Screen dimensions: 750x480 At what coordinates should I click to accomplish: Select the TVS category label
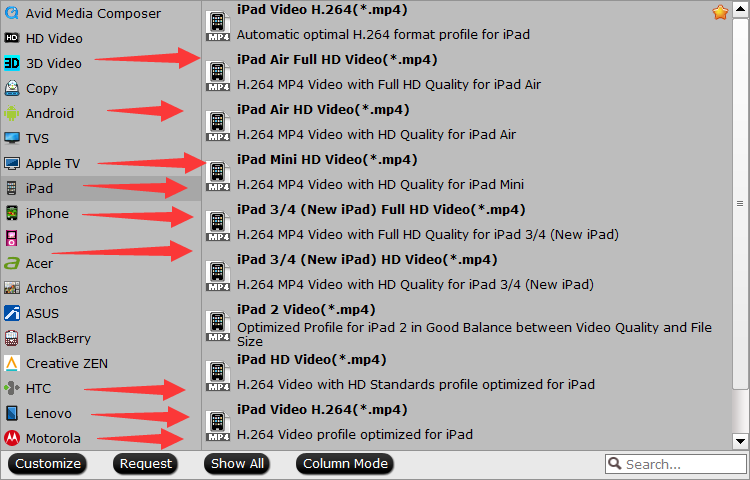[37, 139]
